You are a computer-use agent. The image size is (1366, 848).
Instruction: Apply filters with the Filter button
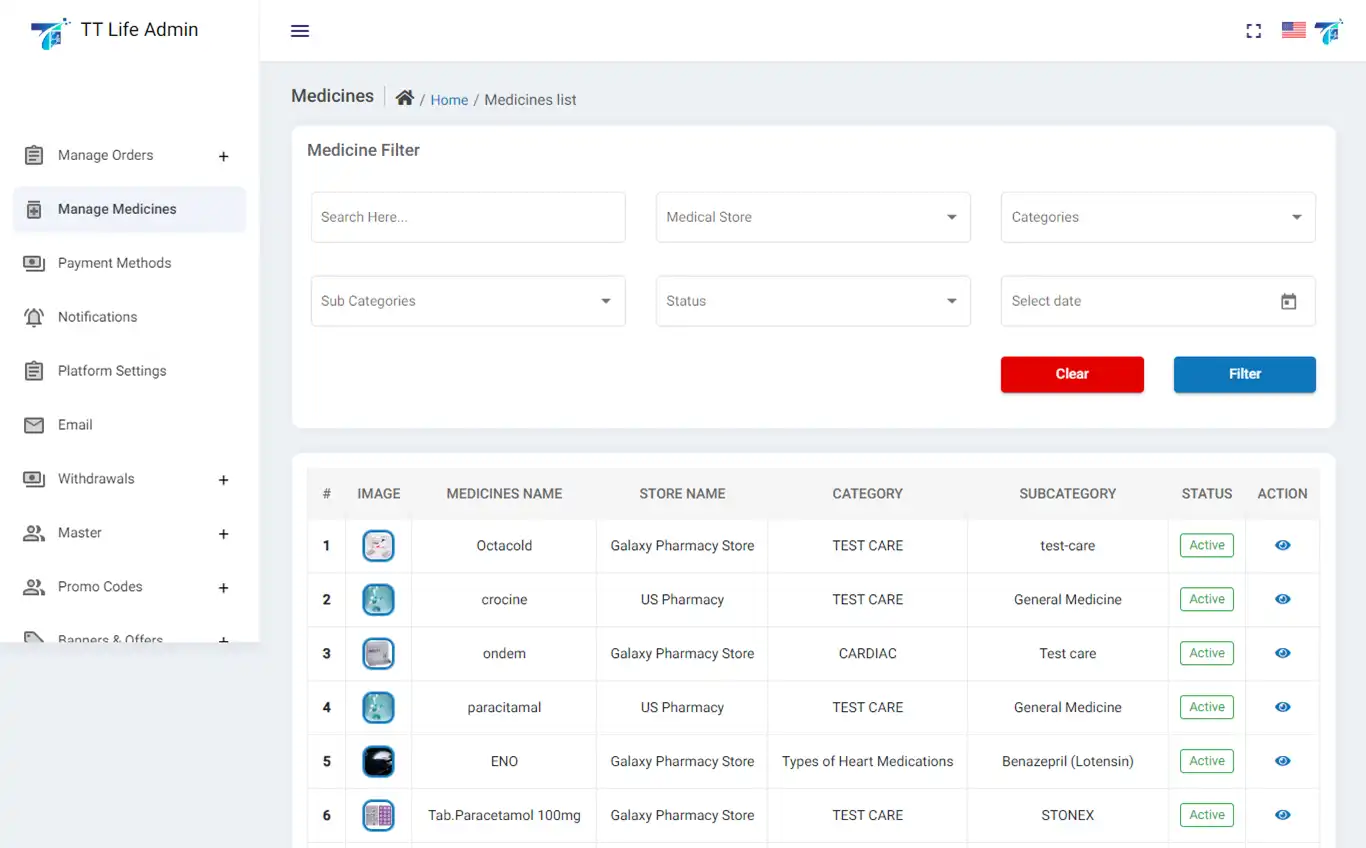[x=1244, y=374]
